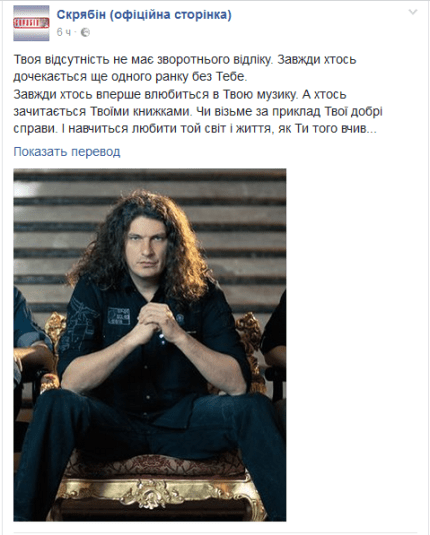Image resolution: width=430 pixels, height=535 pixels.
Task: Click the globe public-audience icon
Action: point(85,32)
